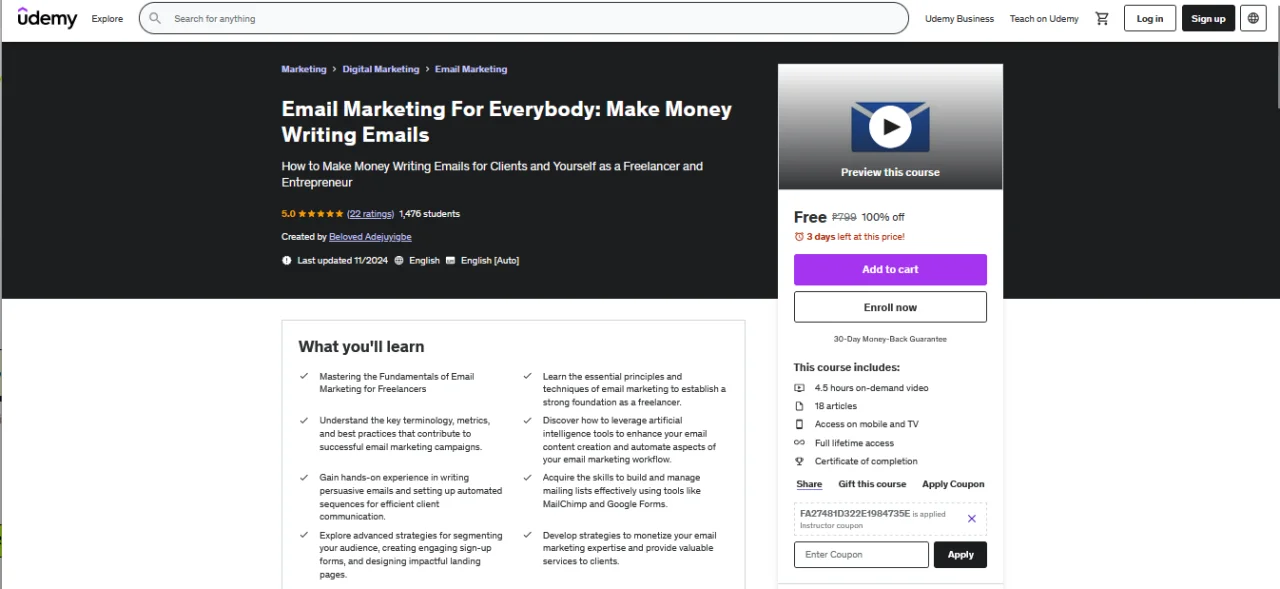Click Gift this course
1280x589 pixels.
(872, 484)
